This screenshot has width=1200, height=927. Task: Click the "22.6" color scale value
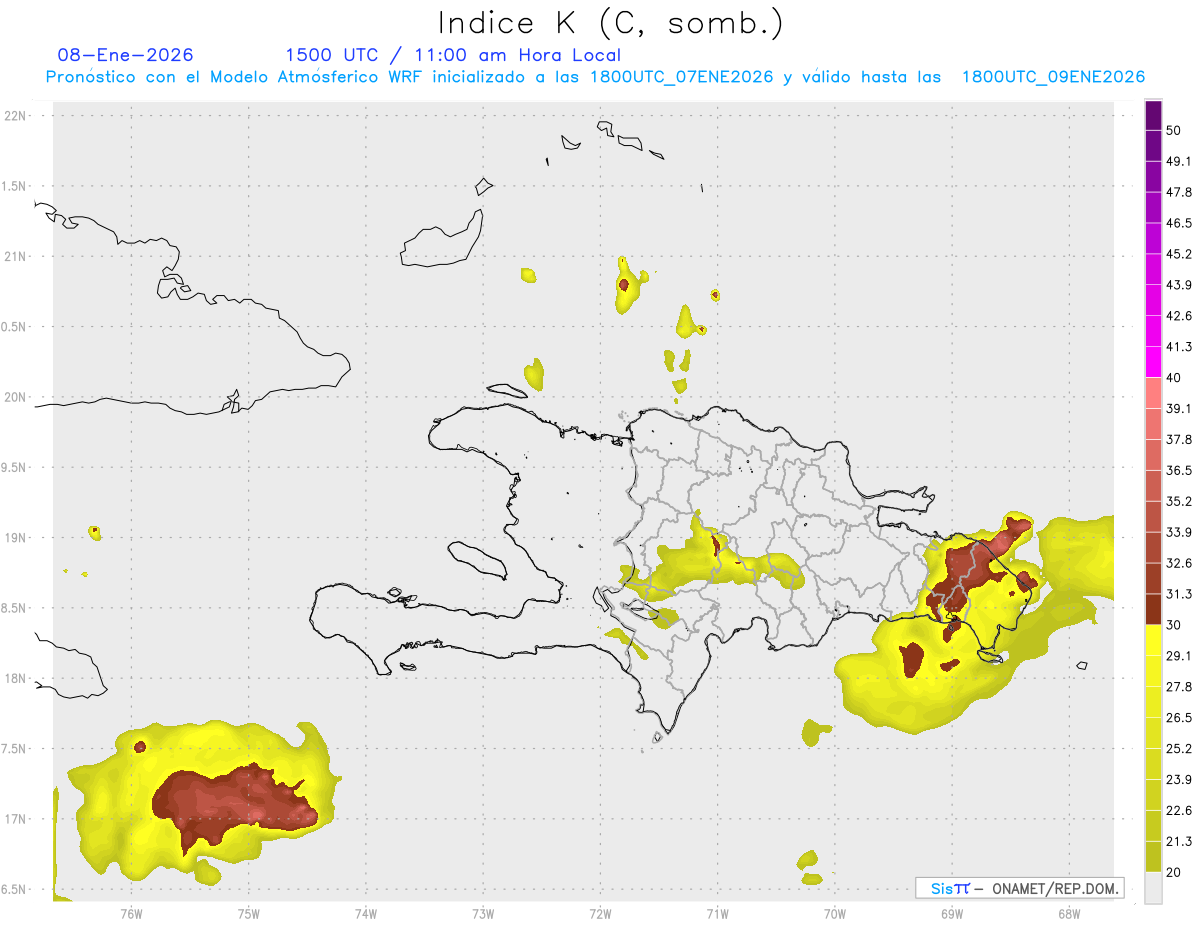[x=1180, y=810]
